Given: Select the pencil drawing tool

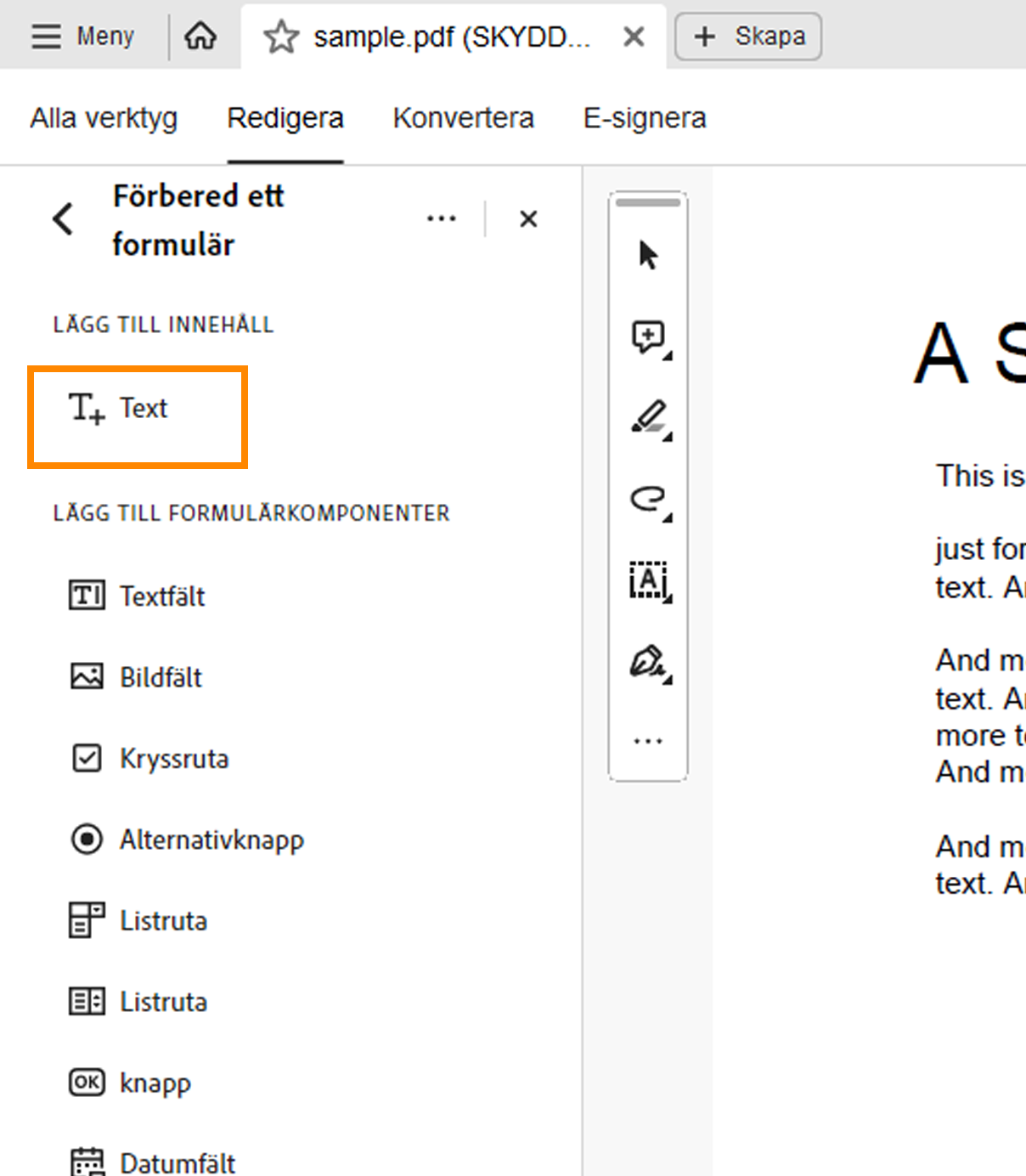Looking at the screenshot, I should click(x=648, y=418).
